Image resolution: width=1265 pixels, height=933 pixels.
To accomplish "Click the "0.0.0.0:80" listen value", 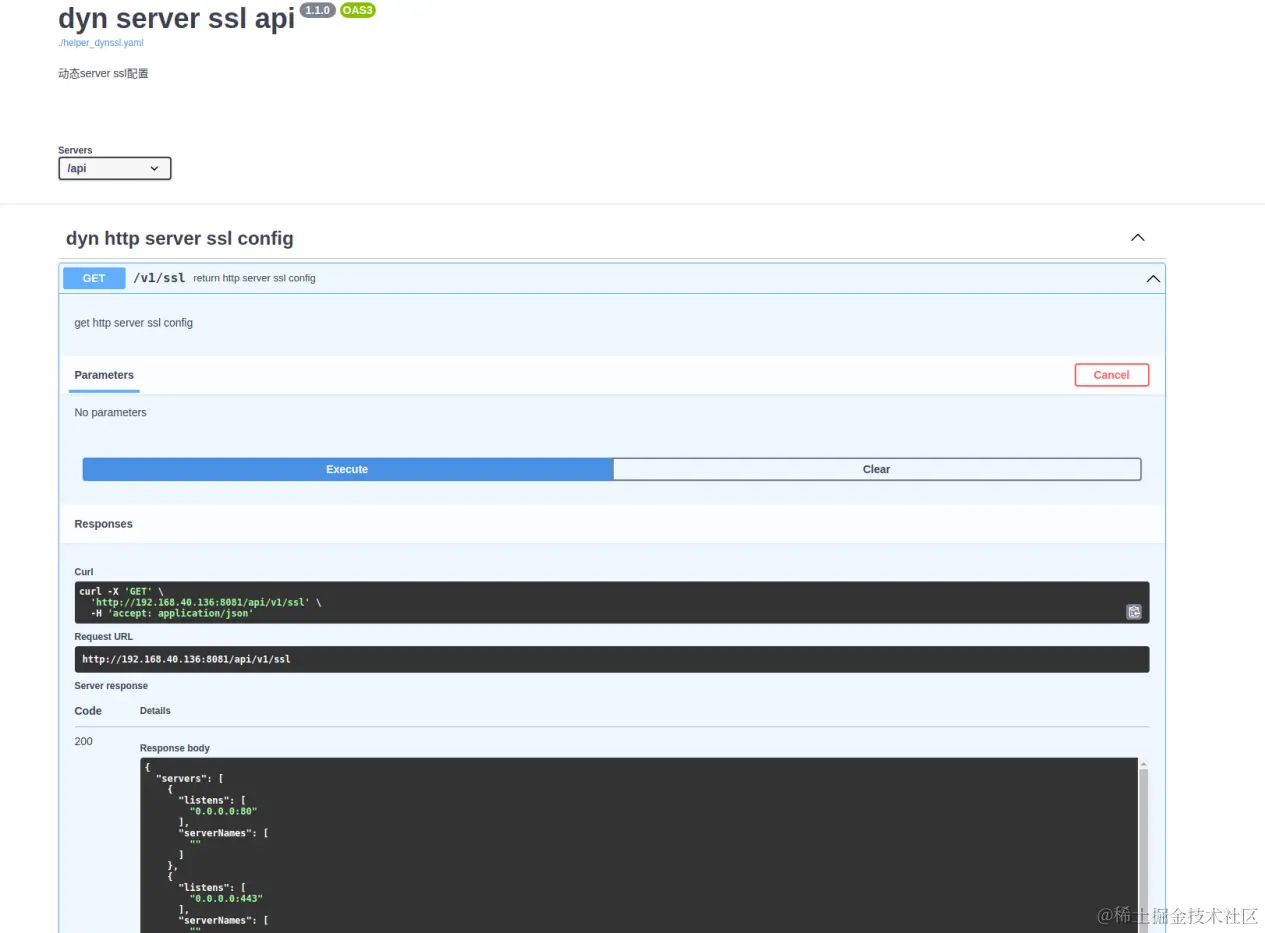I will pos(223,811).
